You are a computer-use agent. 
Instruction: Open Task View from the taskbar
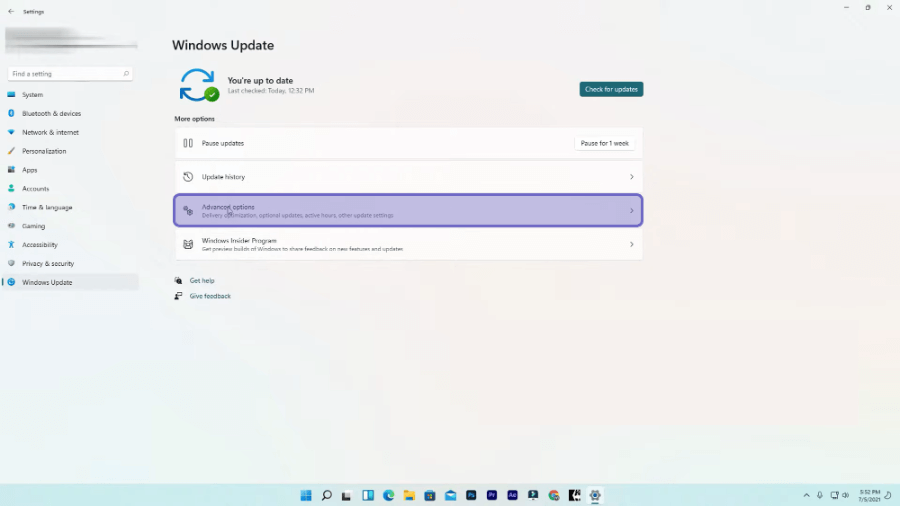coord(347,496)
